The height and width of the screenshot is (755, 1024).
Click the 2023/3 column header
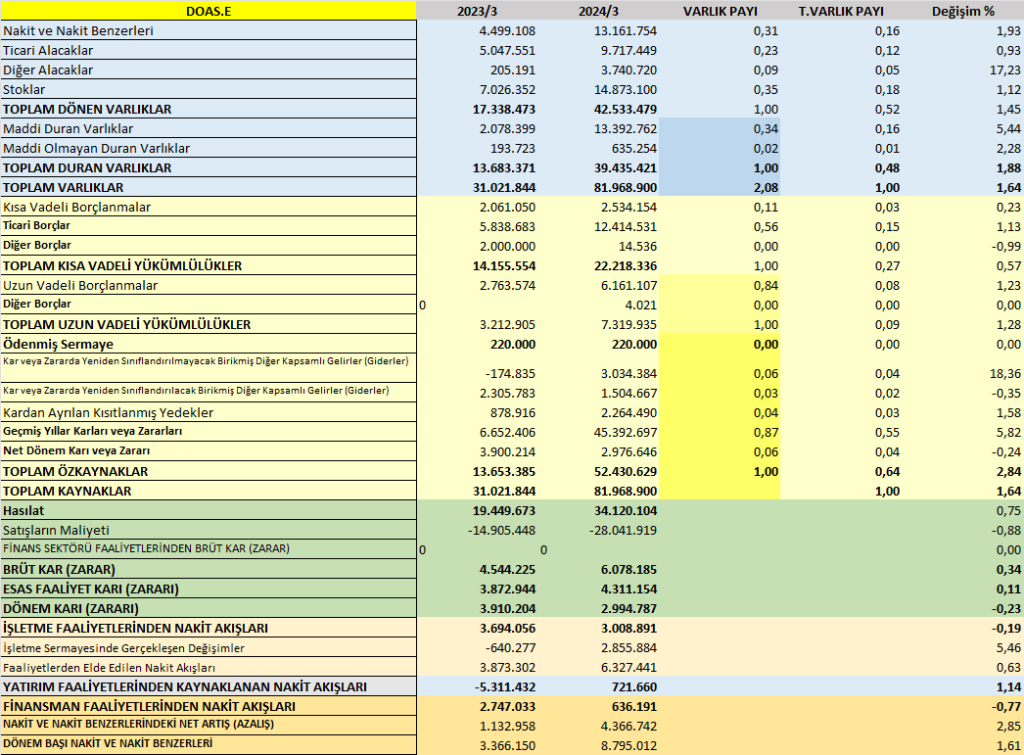(476, 11)
